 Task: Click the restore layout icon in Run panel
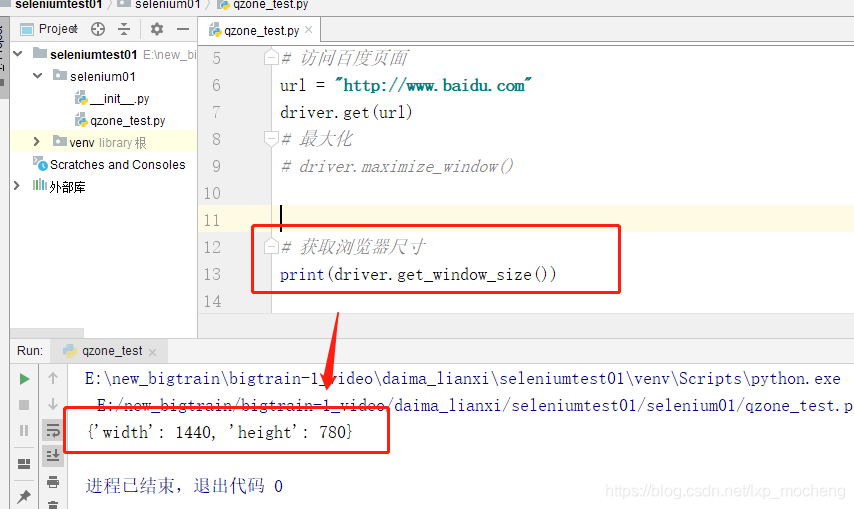[x=24, y=464]
